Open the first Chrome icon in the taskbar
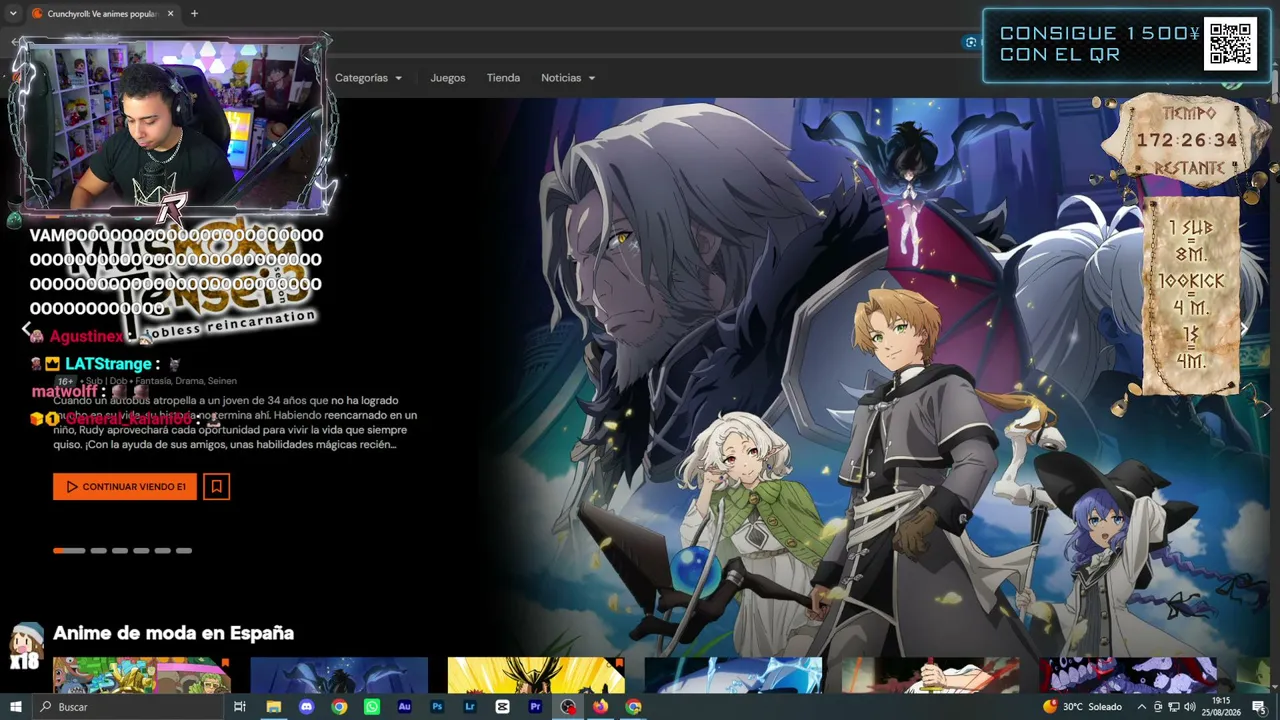Image resolution: width=1280 pixels, height=720 pixels. (339, 707)
